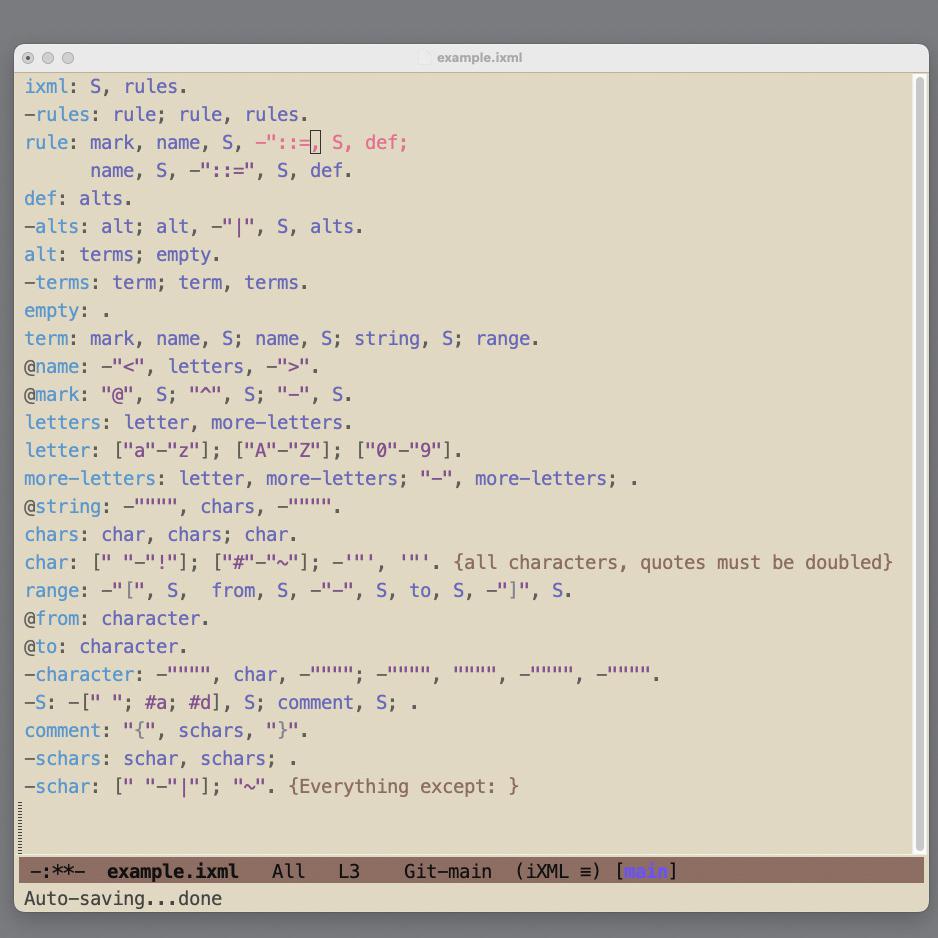Click the vertical scrollbar on the right
This screenshot has height=938, width=938.
tap(919, 464)
